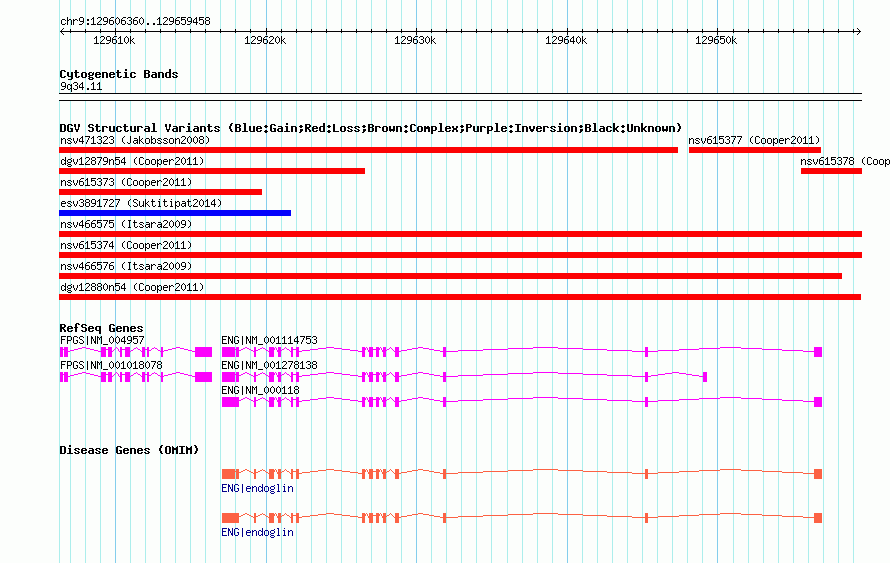Image resolution: width=890 pixels, height=563 pixels.
Task: Click the dgv12879n54 (Cooper2011) label text
Action: coord(132,161)
